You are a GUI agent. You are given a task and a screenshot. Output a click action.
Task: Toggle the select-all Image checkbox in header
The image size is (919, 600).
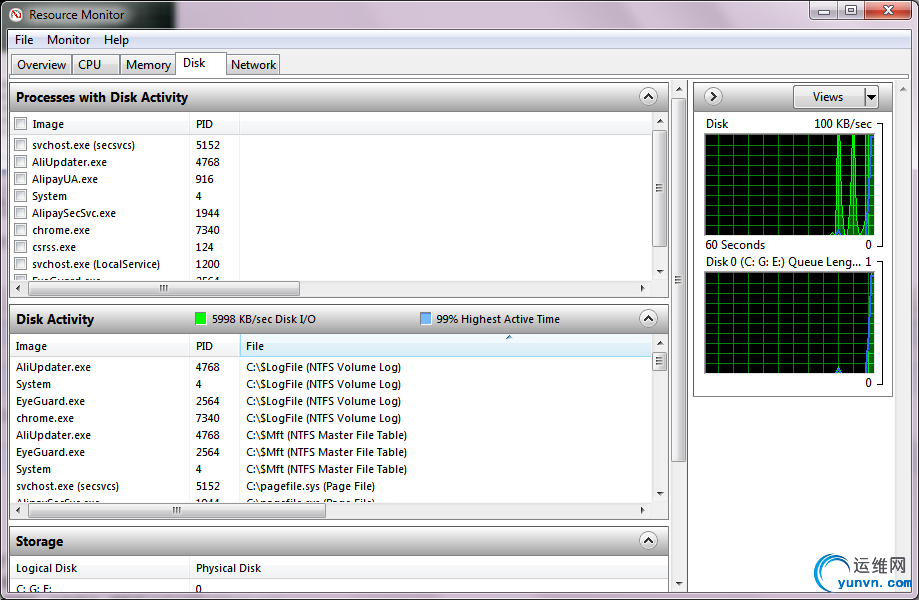pyautogui.click(x=21, y=124)
